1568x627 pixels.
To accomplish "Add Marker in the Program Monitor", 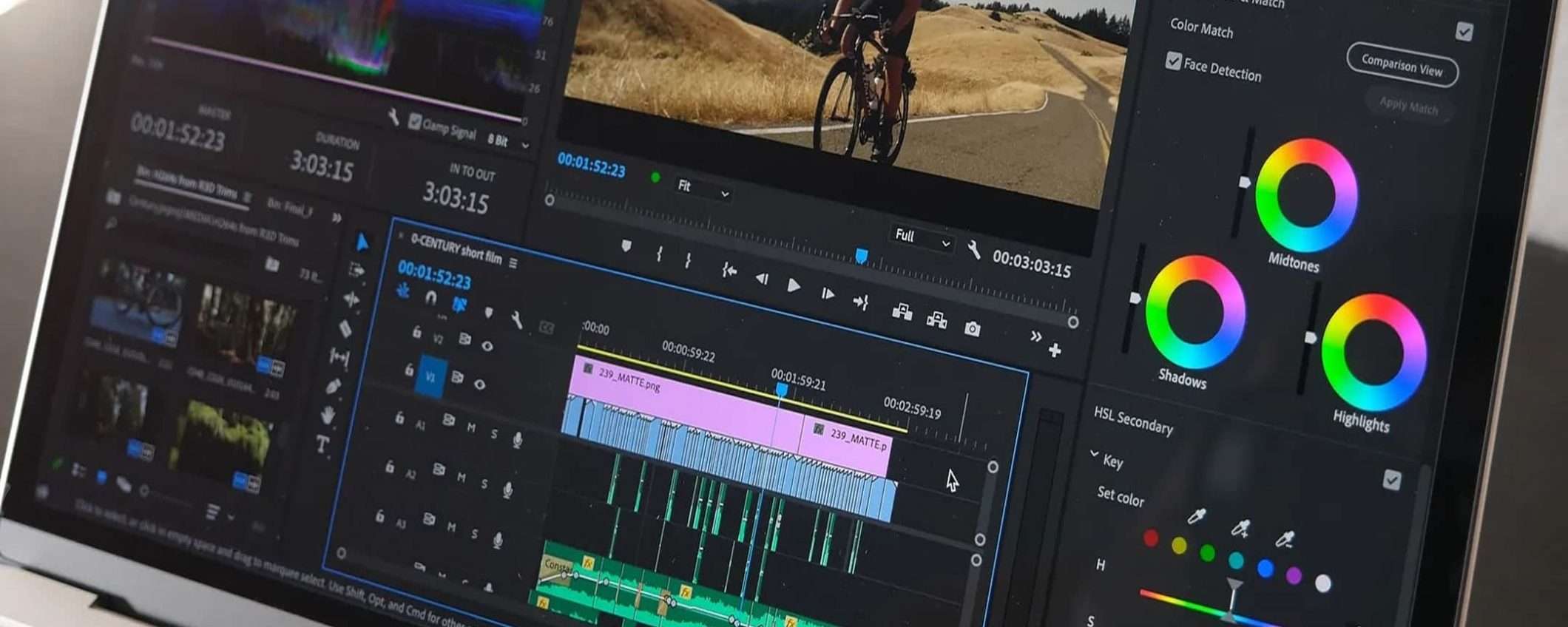I will point(626,245).
